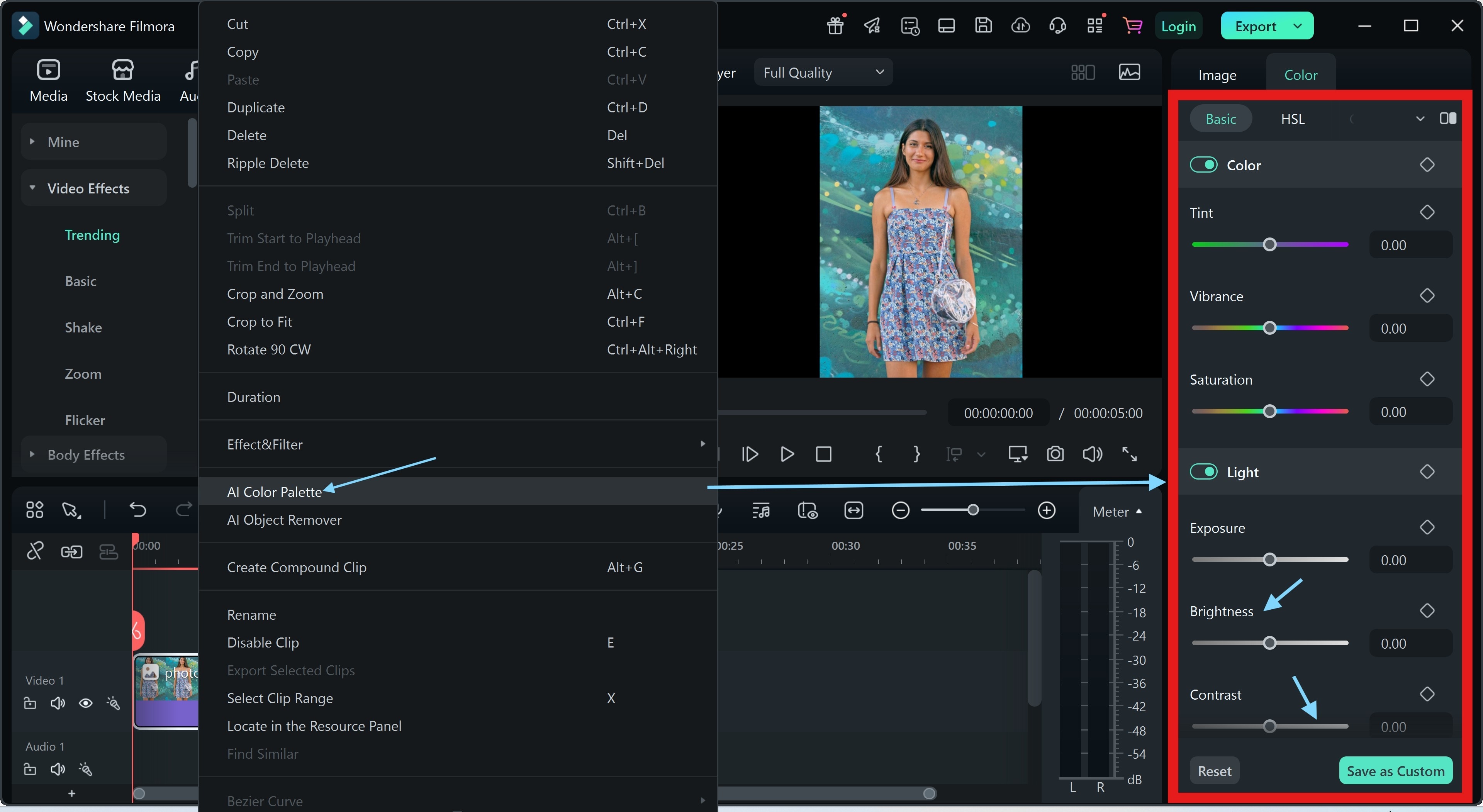Take a snapshot with camera icon
The height and width of the screenshot is (812, 1483).
(1055, 454)
